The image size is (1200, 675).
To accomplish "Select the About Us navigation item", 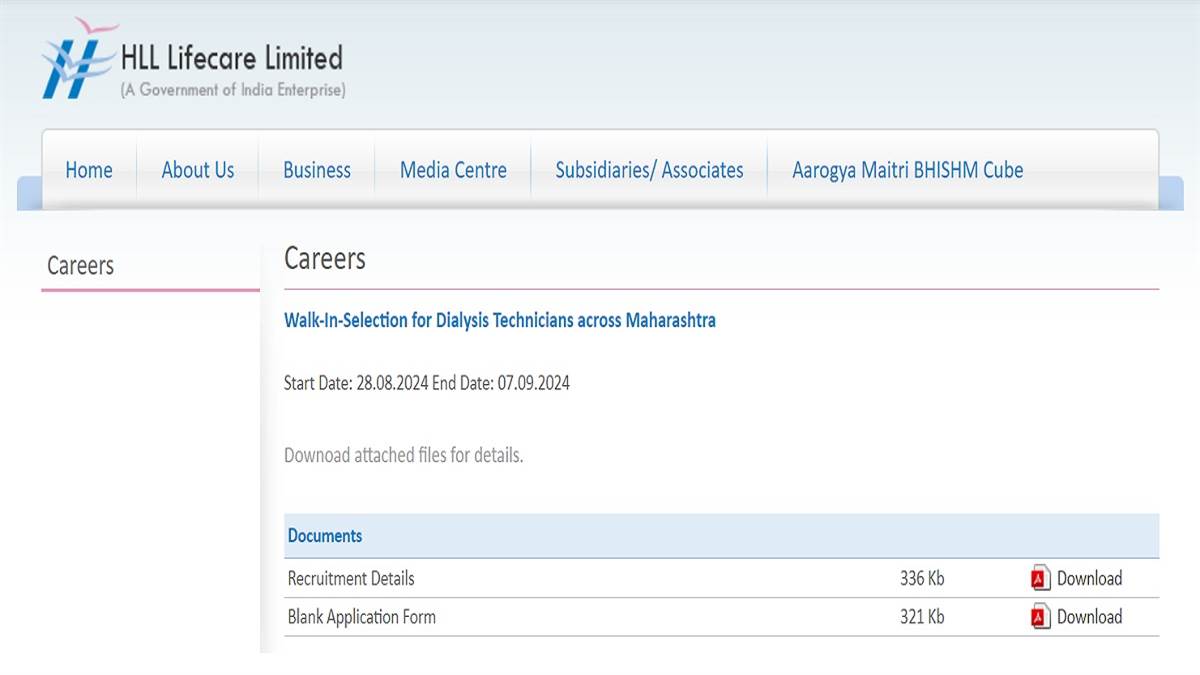I will point(197,170).
